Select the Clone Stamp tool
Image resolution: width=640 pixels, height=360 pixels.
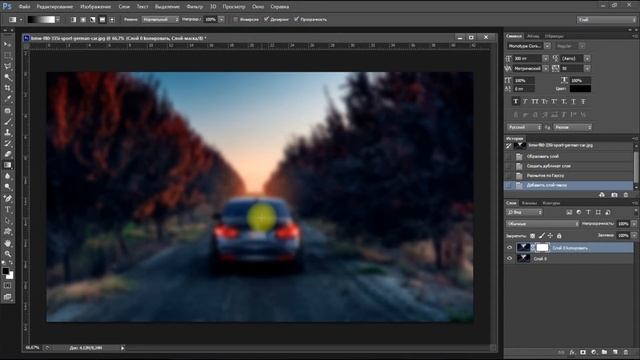click(x=7, y=132)
